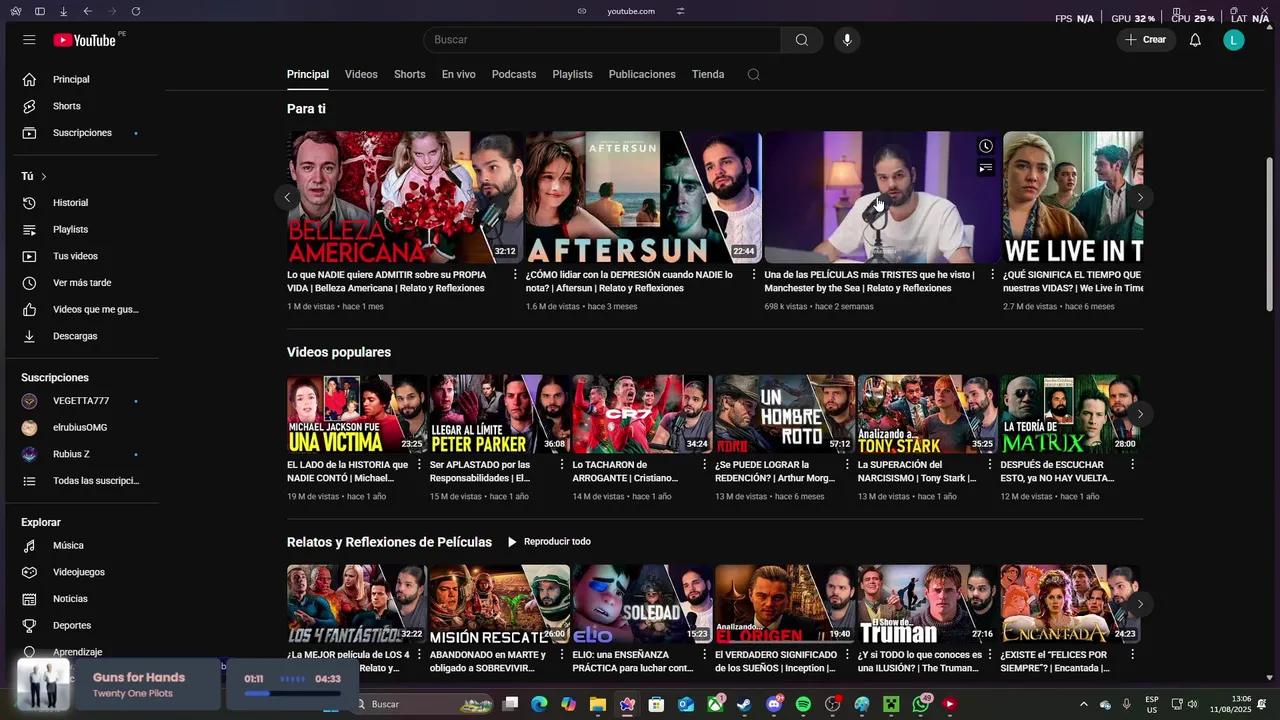The image size is (1280, 720).
Task: Search within channel using magnifier icon
Action: tap(754, 74)
